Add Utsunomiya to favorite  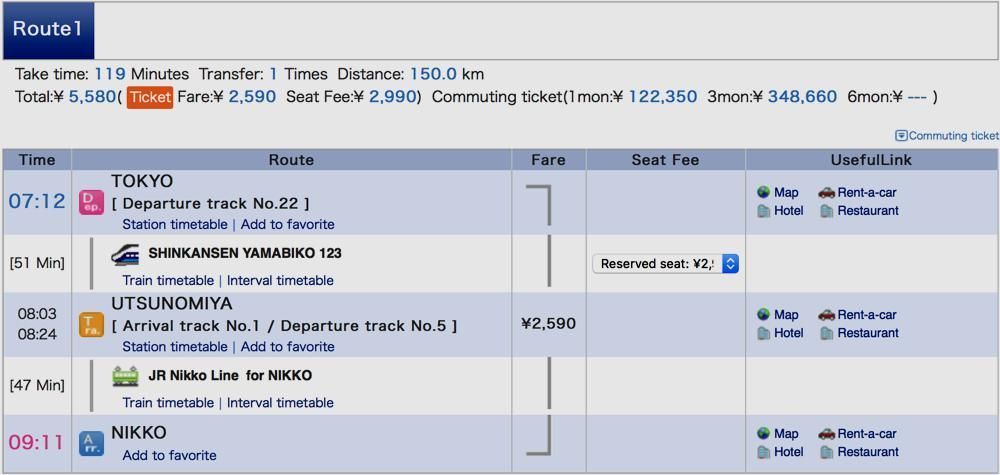tap(288, 347)
